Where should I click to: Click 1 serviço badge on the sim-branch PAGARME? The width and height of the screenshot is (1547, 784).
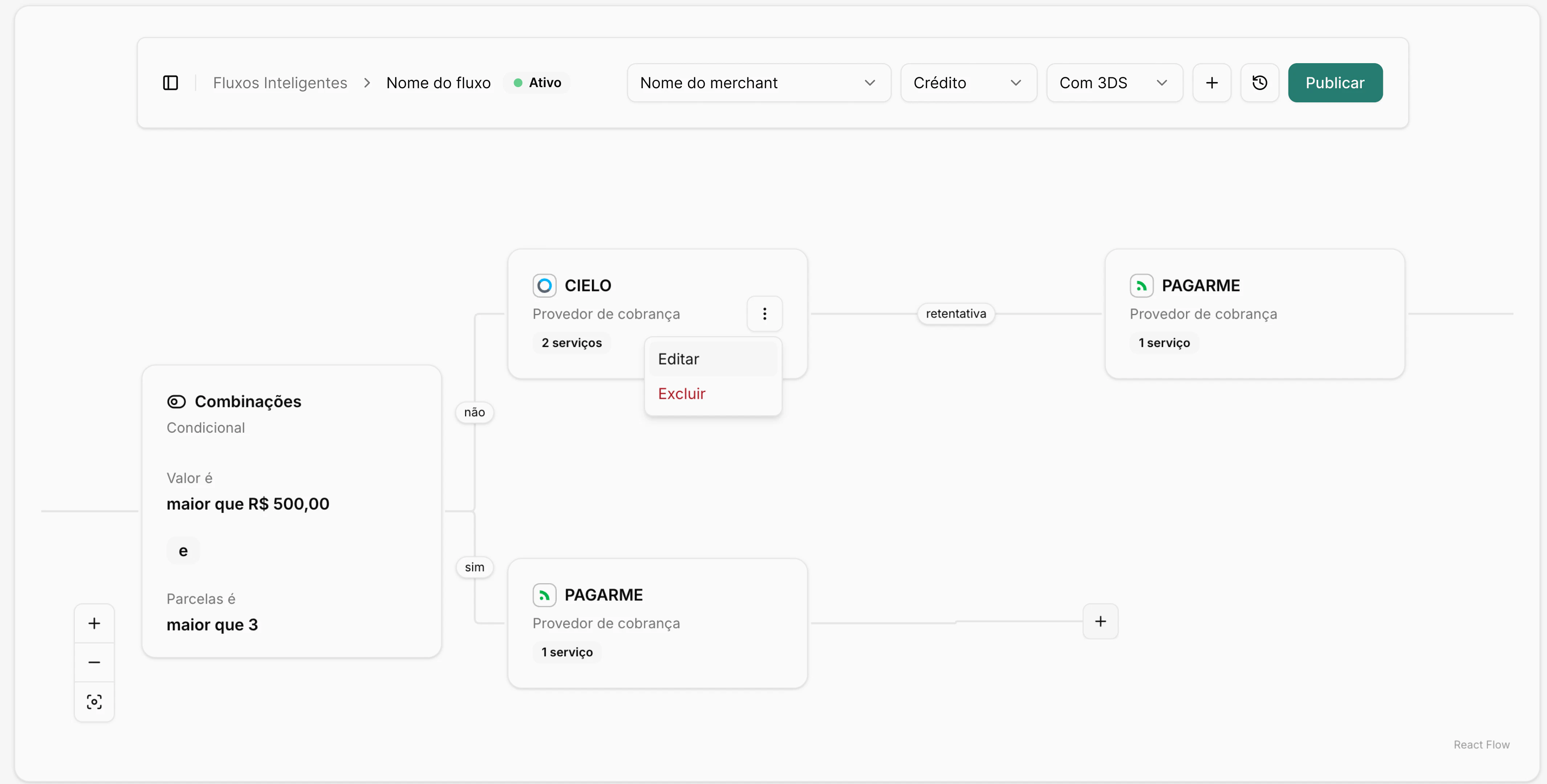click(567, 652)
